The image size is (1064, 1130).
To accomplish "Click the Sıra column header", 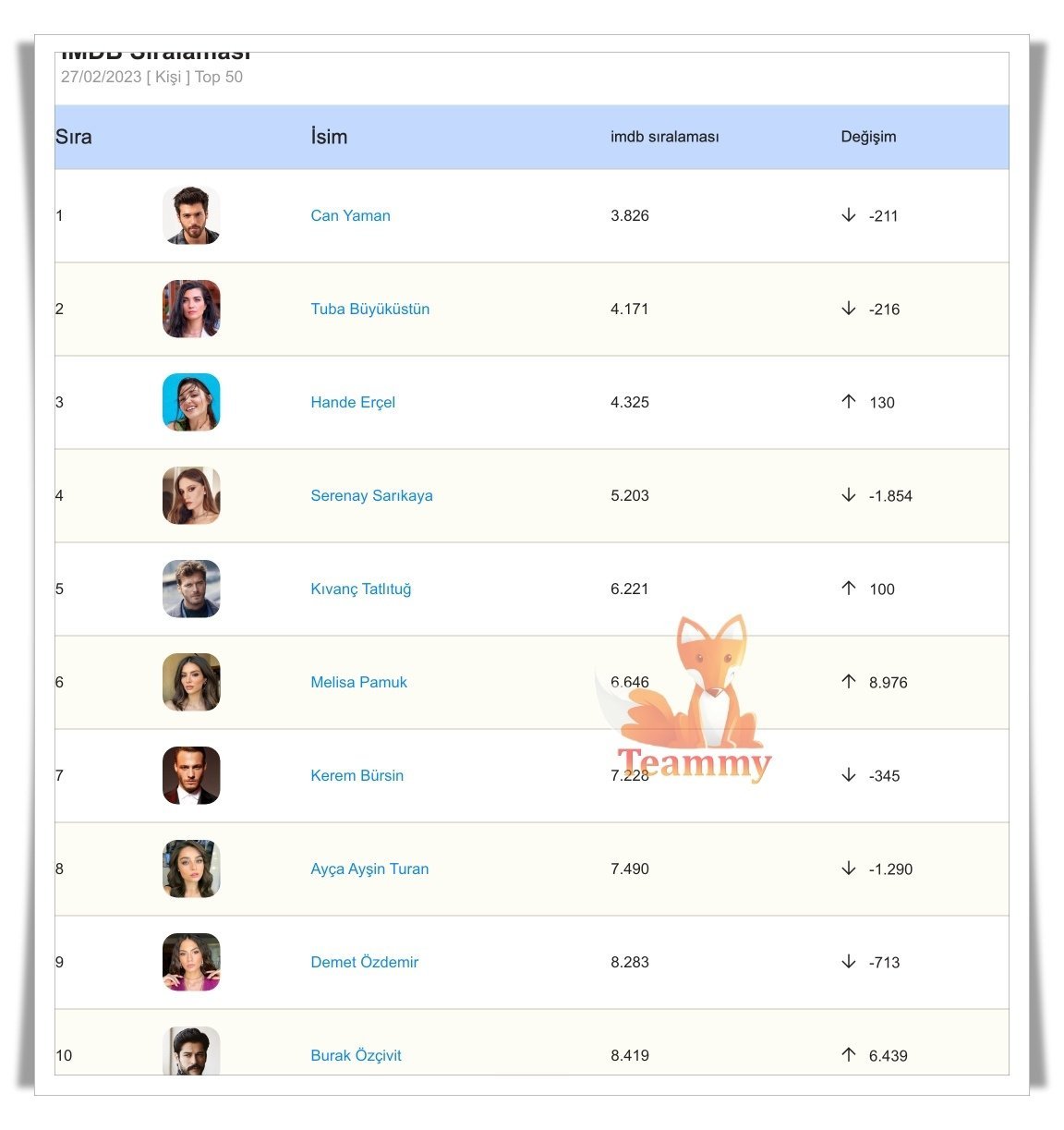I will pyautogui.click(x=74, y=137).
